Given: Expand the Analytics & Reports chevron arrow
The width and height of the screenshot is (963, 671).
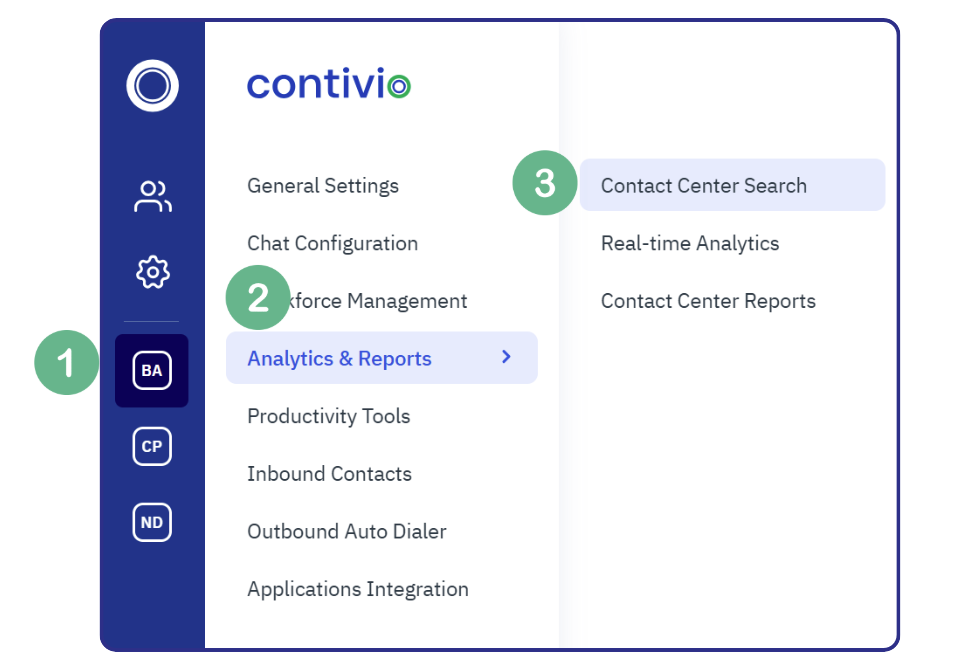Looking at the screenshot, I should (506, 357).
